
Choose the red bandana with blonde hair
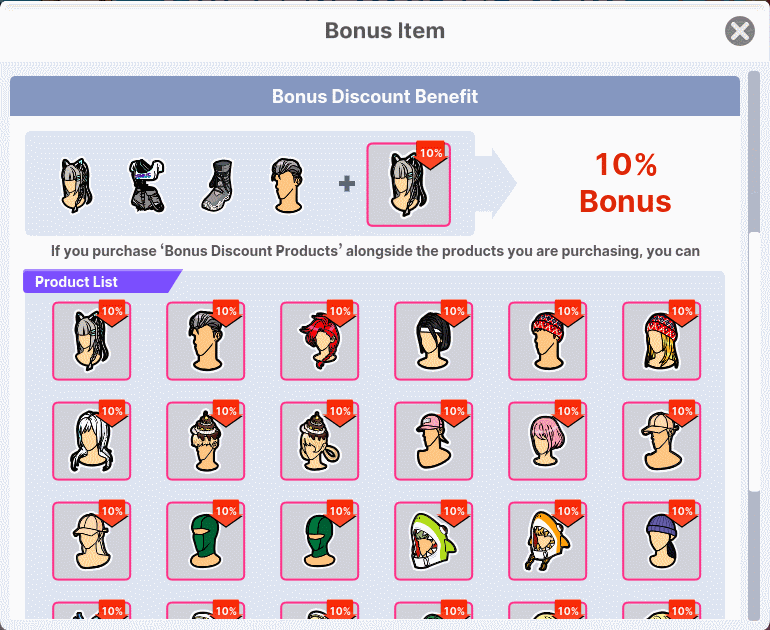[661, 340]
